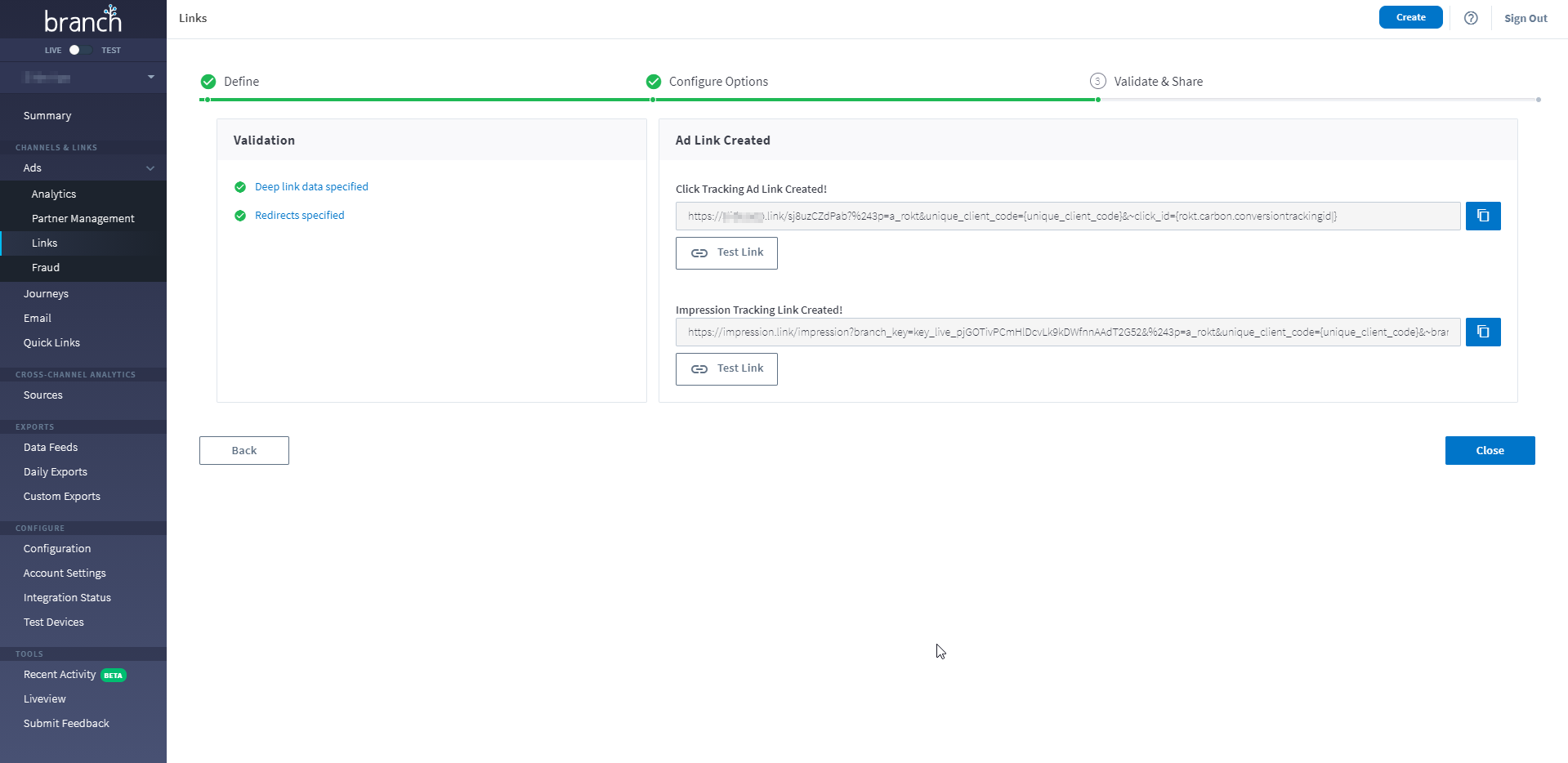Image resolution: width=1568 pixels, height=763 pixels.
Task: Go Back to the previous step
Action: pyautogui.click(x=243, y=451)
